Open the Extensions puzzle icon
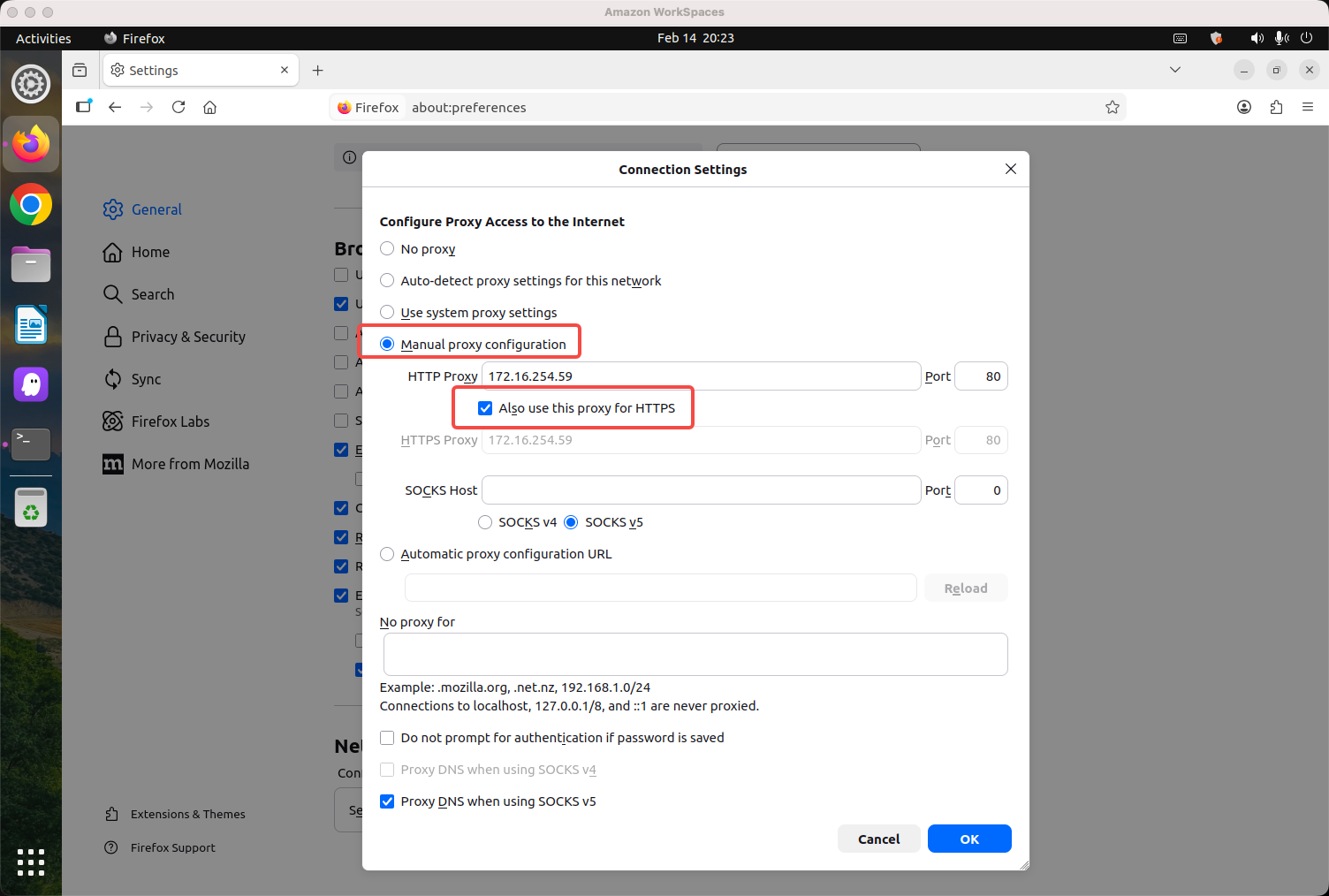The width and height of the screenshot is (1329, 896). [1276, 107]
